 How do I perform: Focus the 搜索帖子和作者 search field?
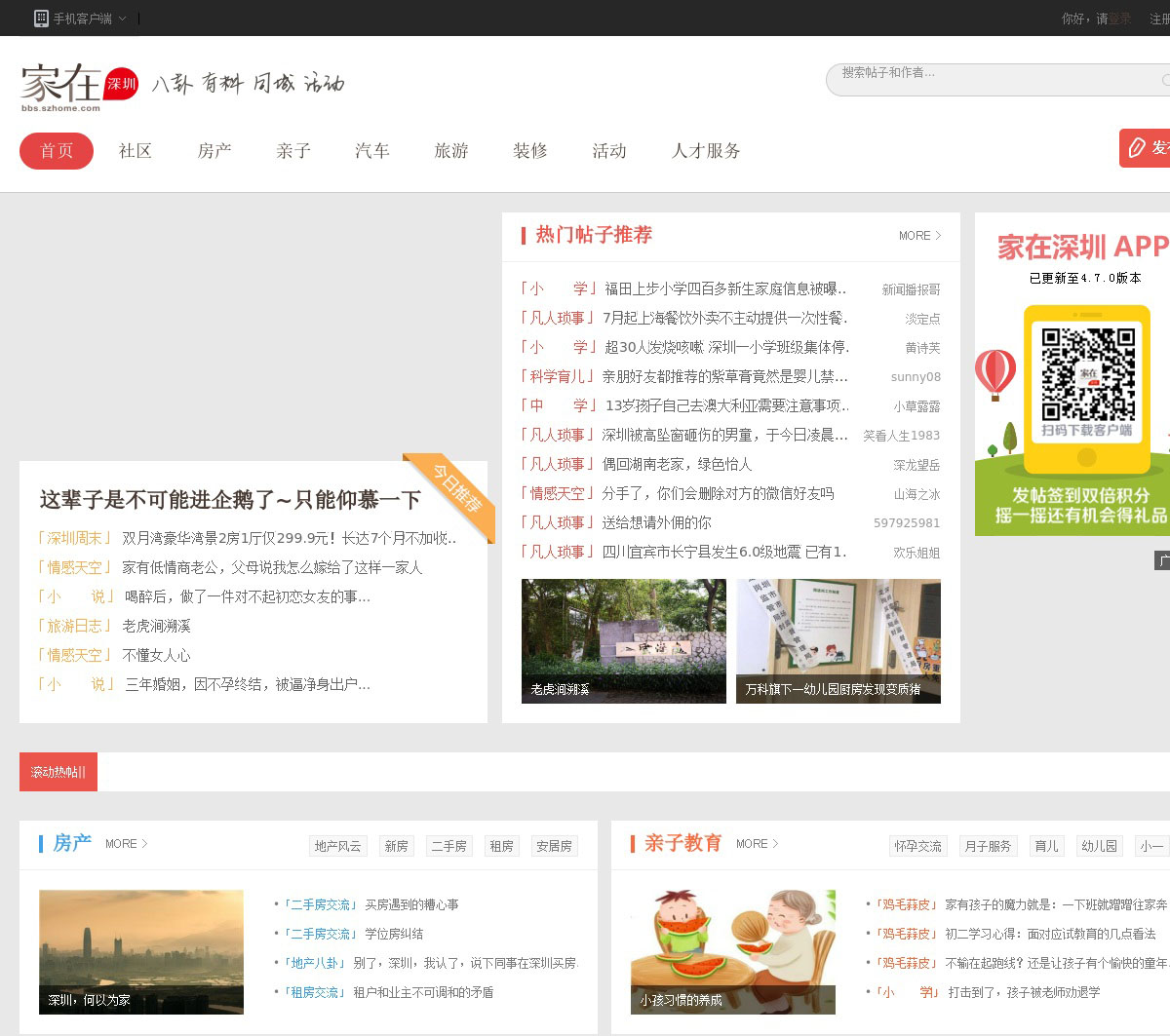[x=994, y=78]
